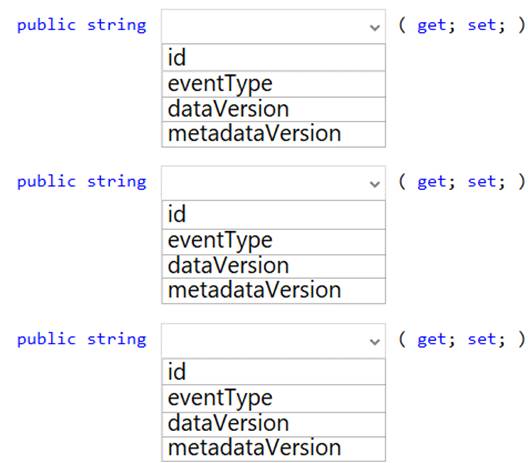Pick metadataVersion in the third dropdown list
Image resolution: width=528 pixels, height=463 pixels.
click(x=273, y=449)
